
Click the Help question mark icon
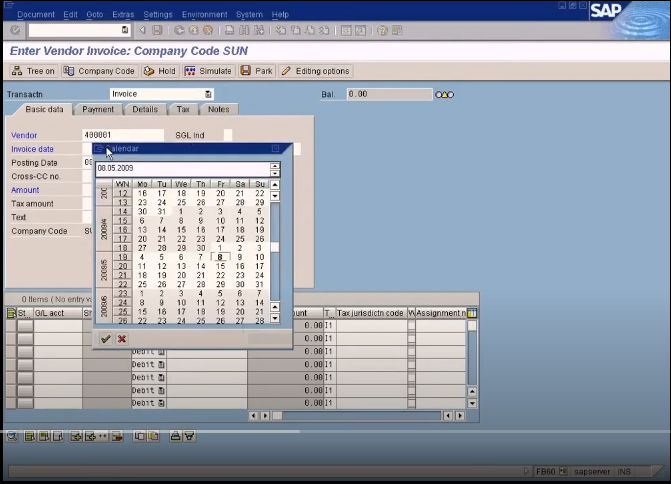click(x=383, y=30)
